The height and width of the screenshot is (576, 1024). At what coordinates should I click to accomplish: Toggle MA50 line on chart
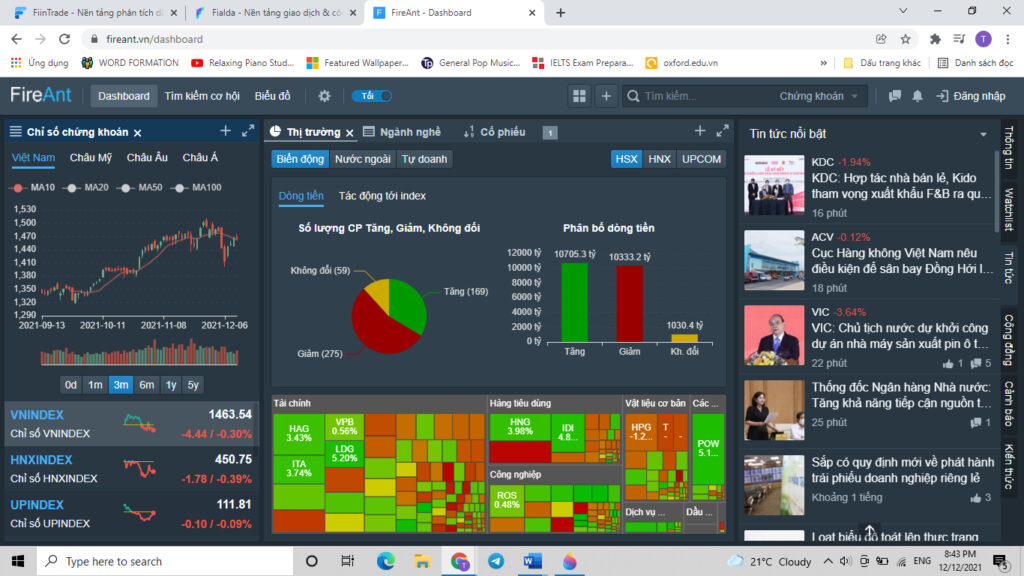click(140, 187)
